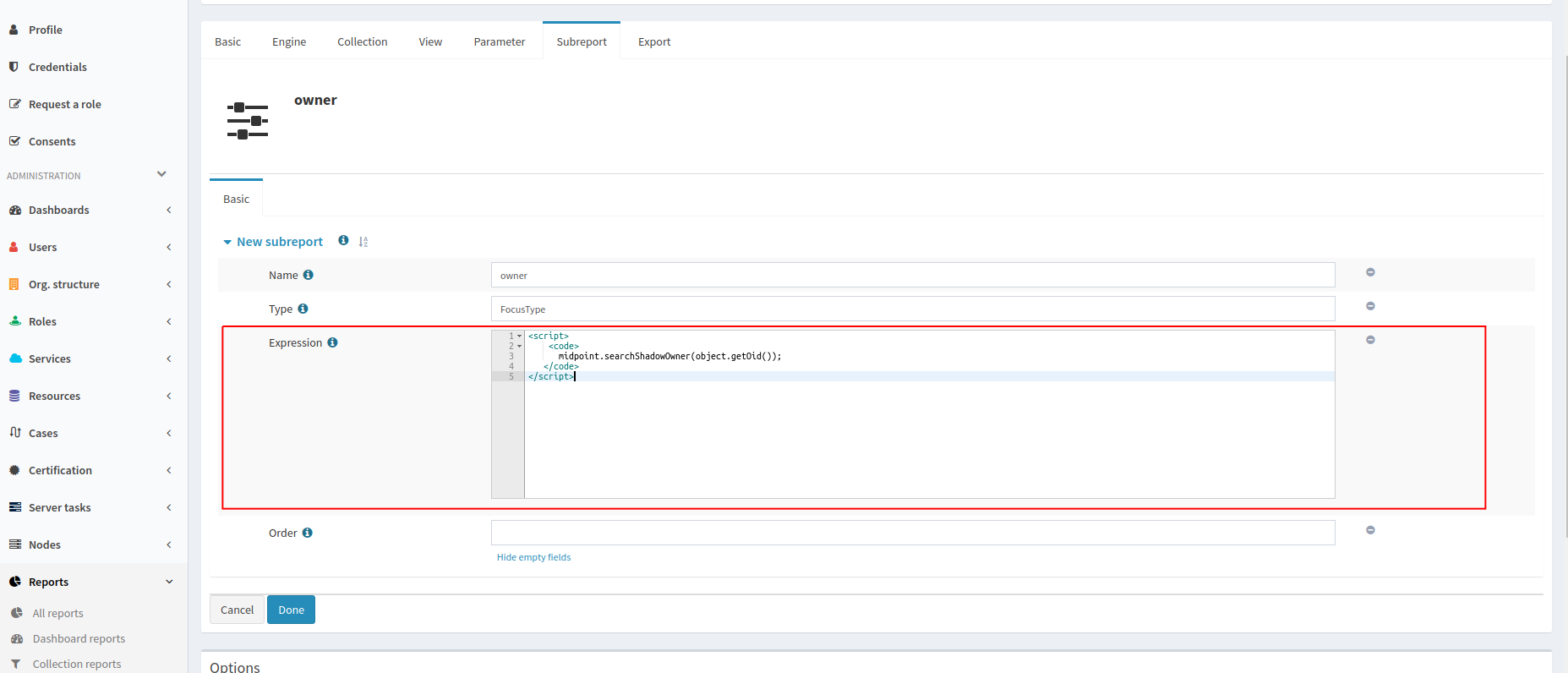Click the owner sliders icon
Image resolution: width=1568 pixels, height=673 pixels.
coord(248,121)
